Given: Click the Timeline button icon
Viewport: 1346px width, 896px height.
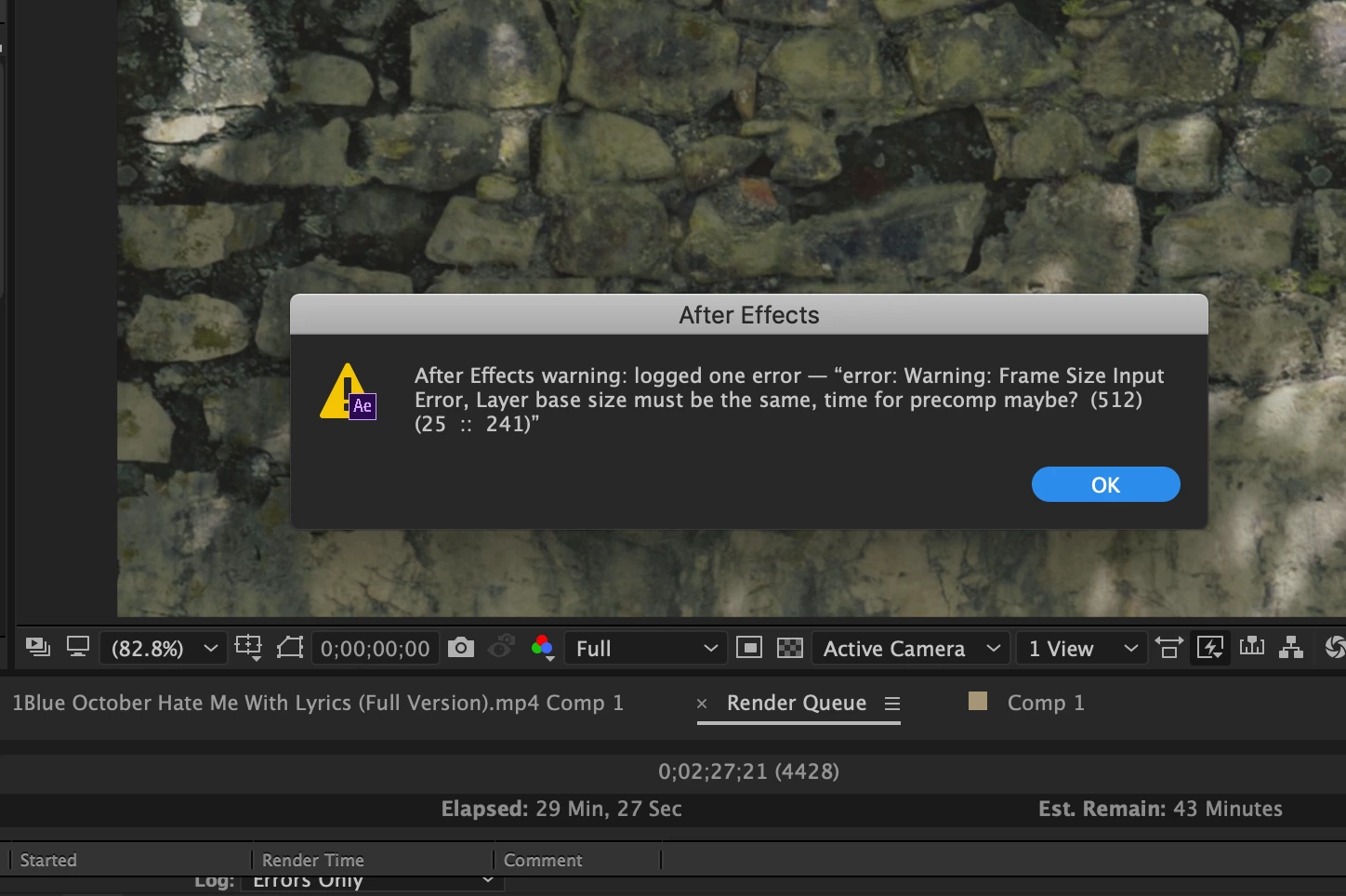Looking at the screenshot, I should [1252, 646].
